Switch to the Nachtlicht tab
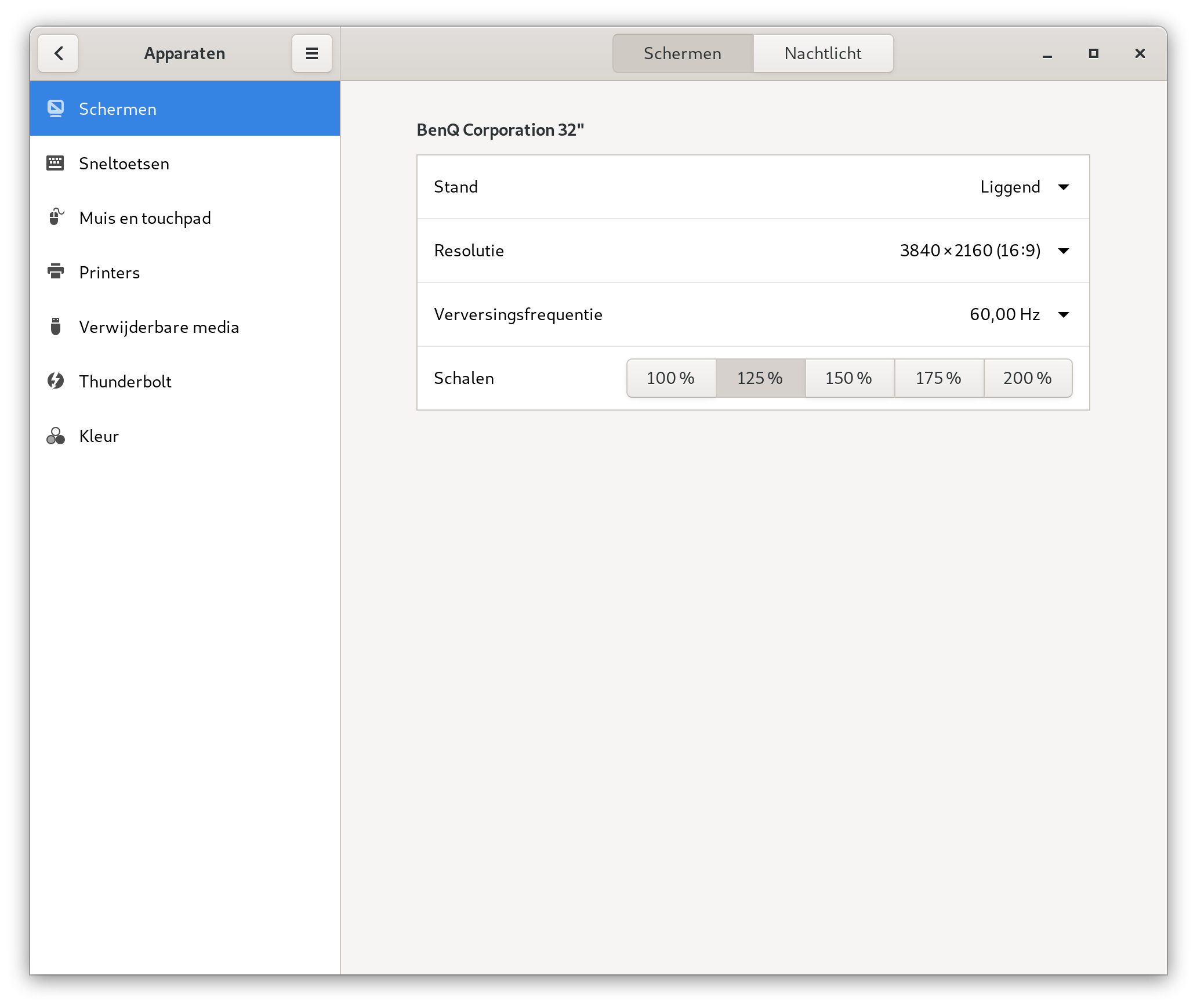 click(823, 53)
